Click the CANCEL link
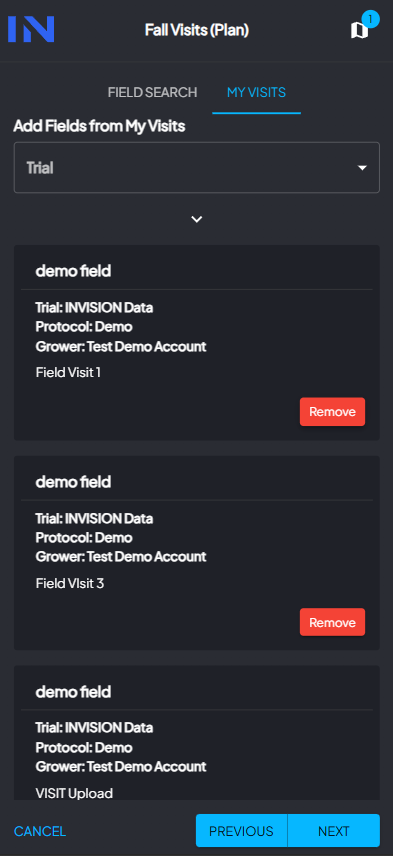Screen dimensions: 393x856 point(40,831)
